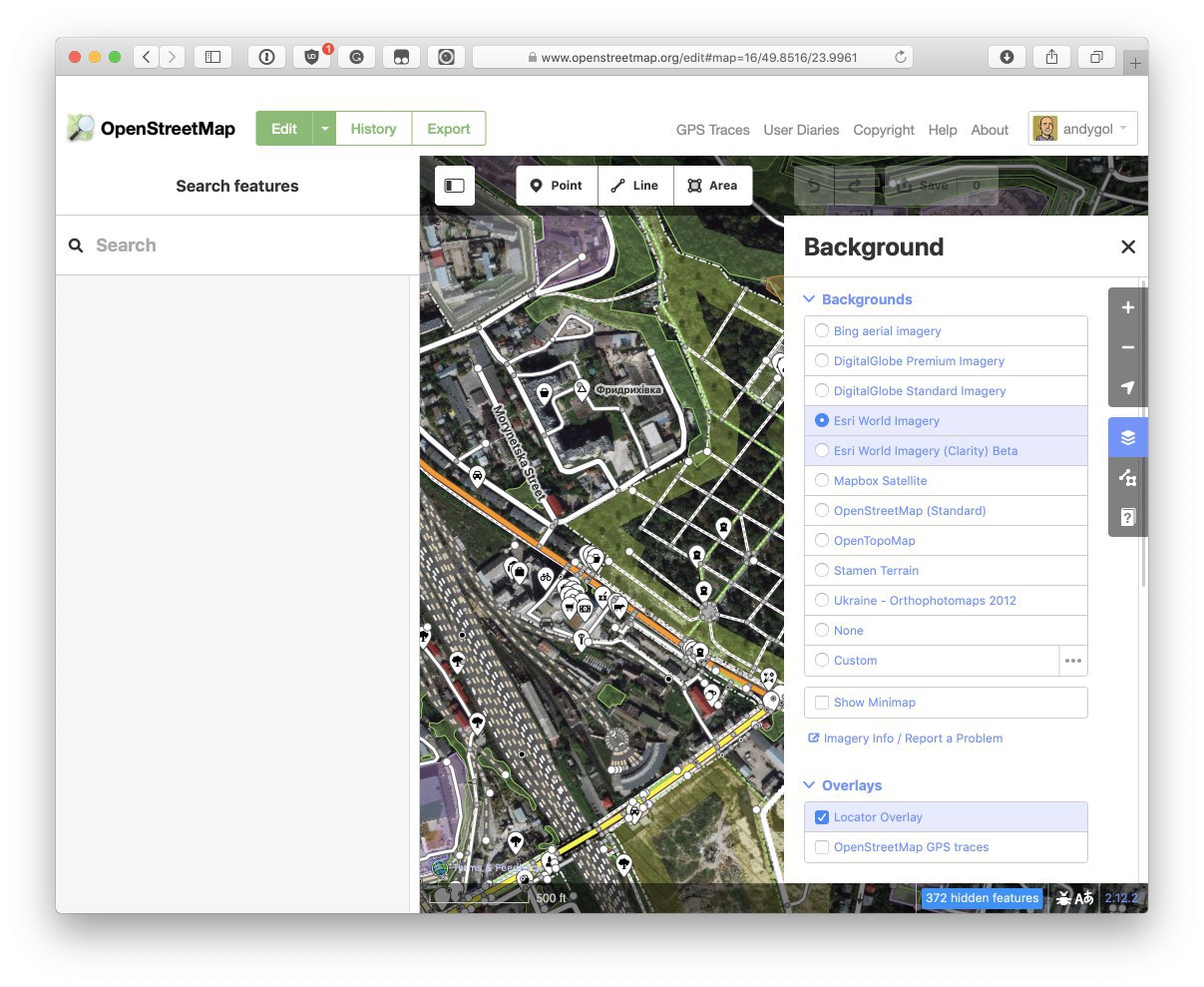
Task: Click the Edit tab
Action: pos(284,129)
